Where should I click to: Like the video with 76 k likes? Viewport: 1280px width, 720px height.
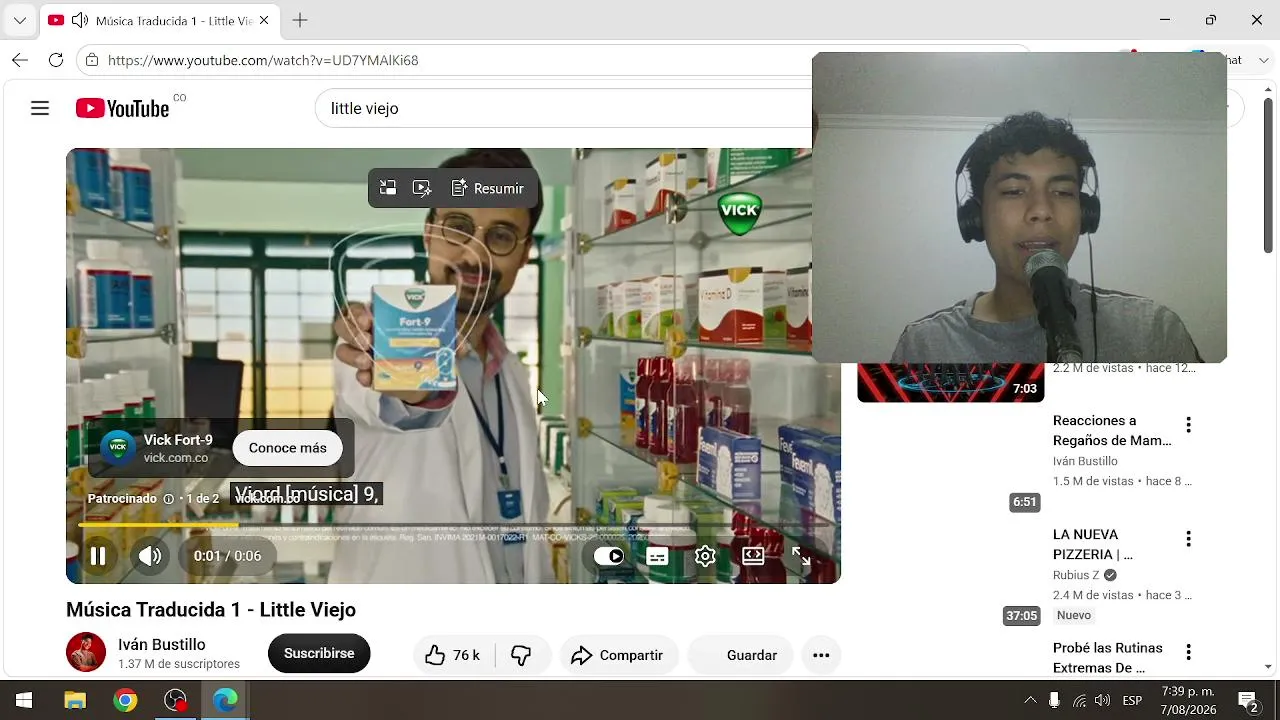click(452, 655)
